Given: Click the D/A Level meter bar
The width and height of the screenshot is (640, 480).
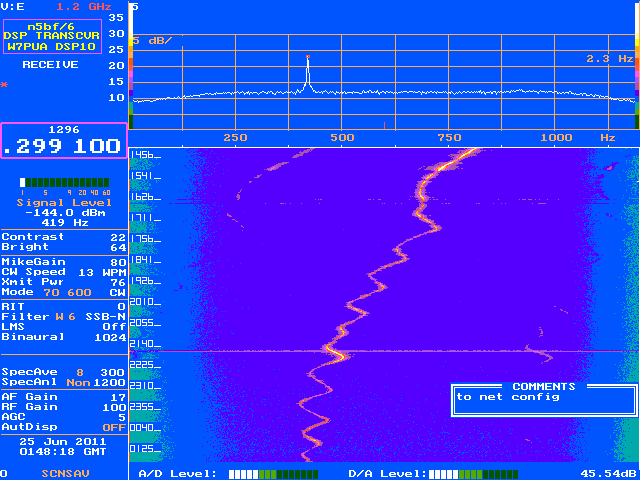Looking at the screenshot, I should pos(473,474).
